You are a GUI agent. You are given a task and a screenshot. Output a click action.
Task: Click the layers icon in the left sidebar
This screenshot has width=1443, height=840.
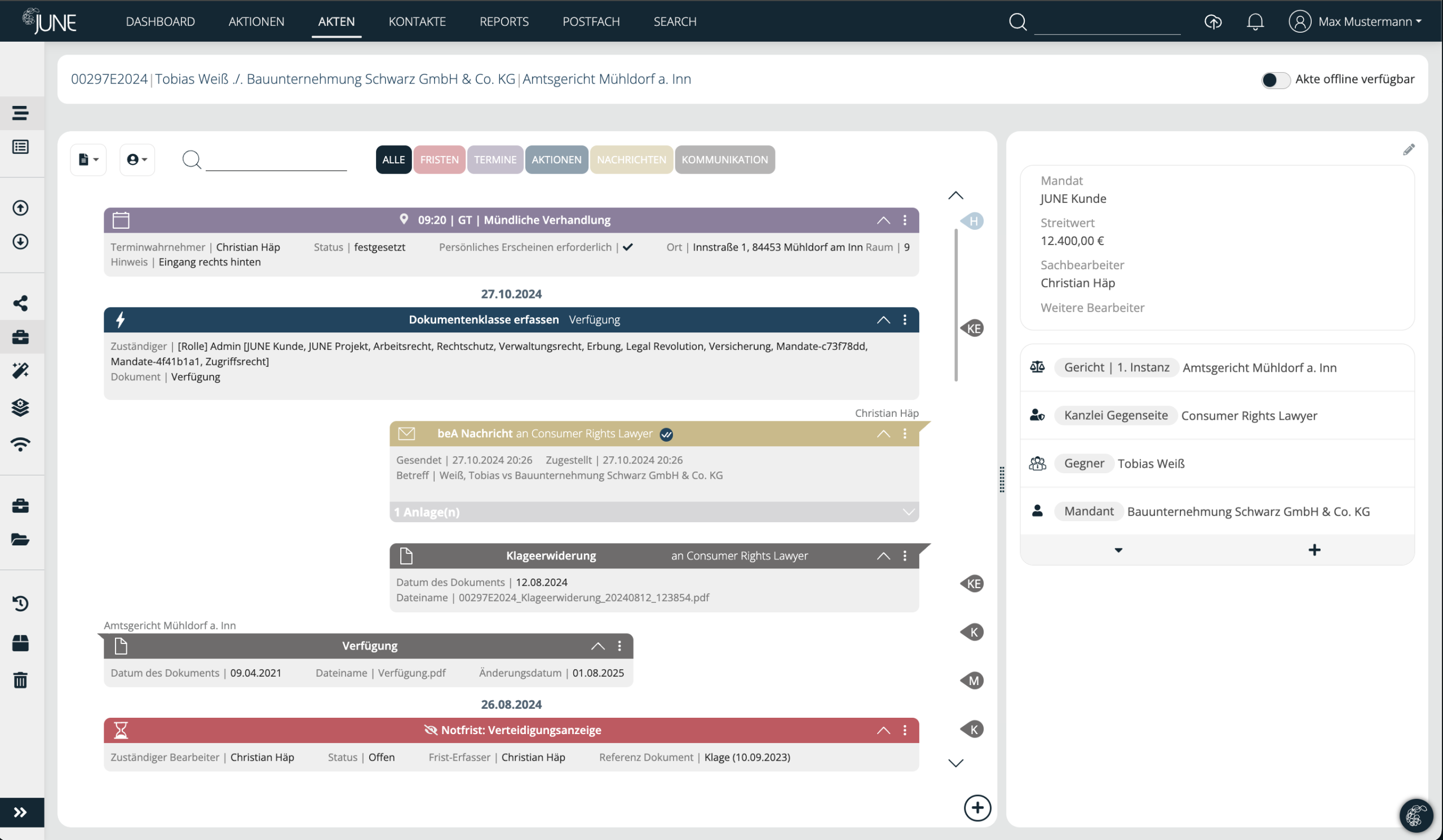pos(21,407)
